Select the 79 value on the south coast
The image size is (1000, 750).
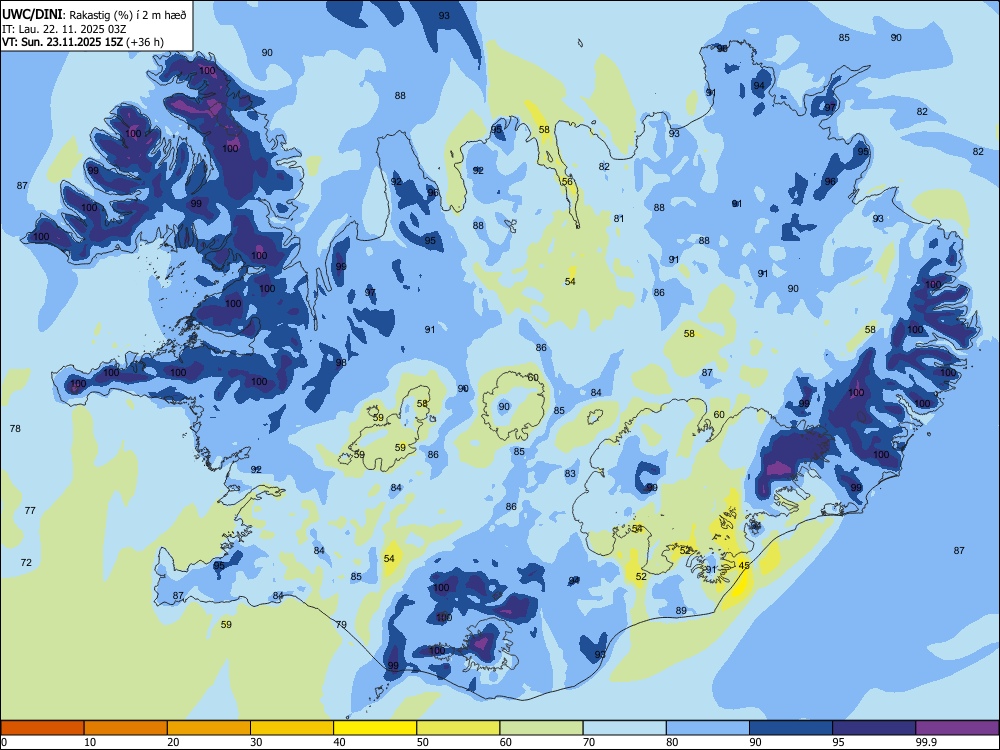(341, 624)
